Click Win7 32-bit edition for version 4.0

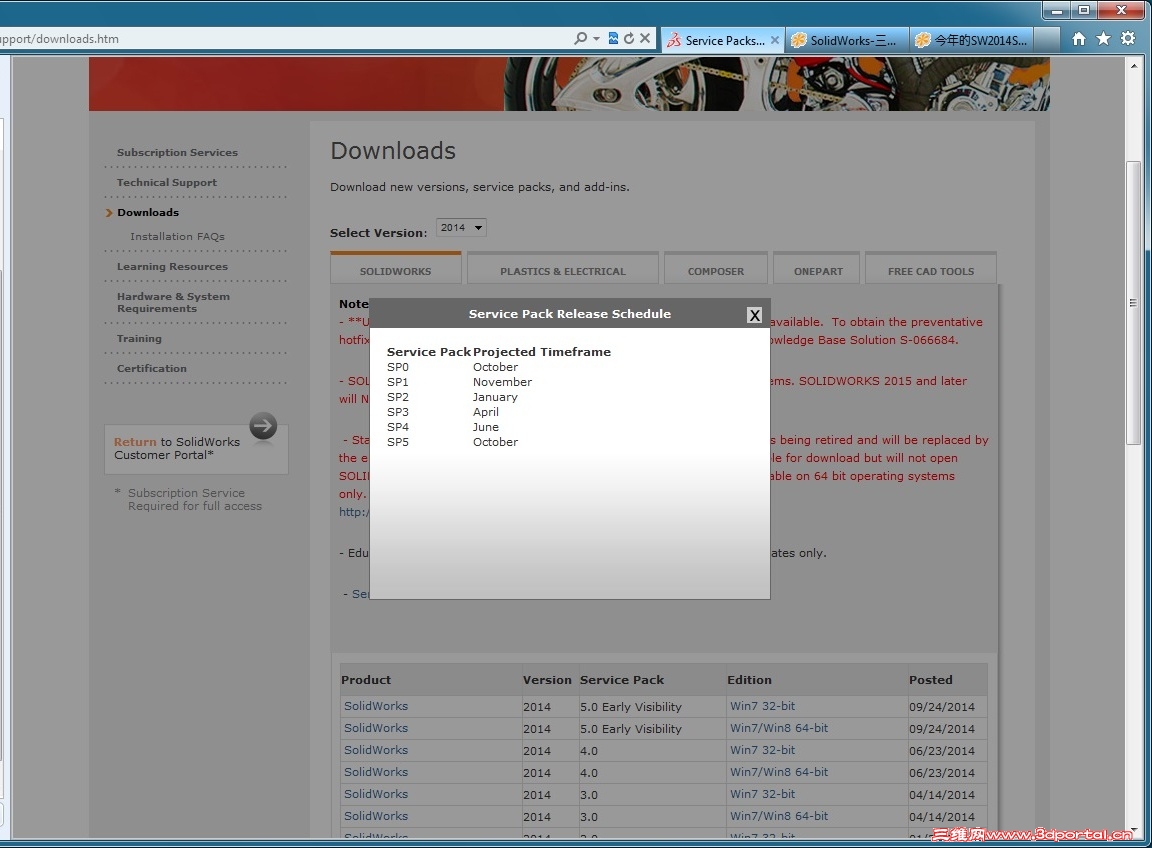pos(762,750)
